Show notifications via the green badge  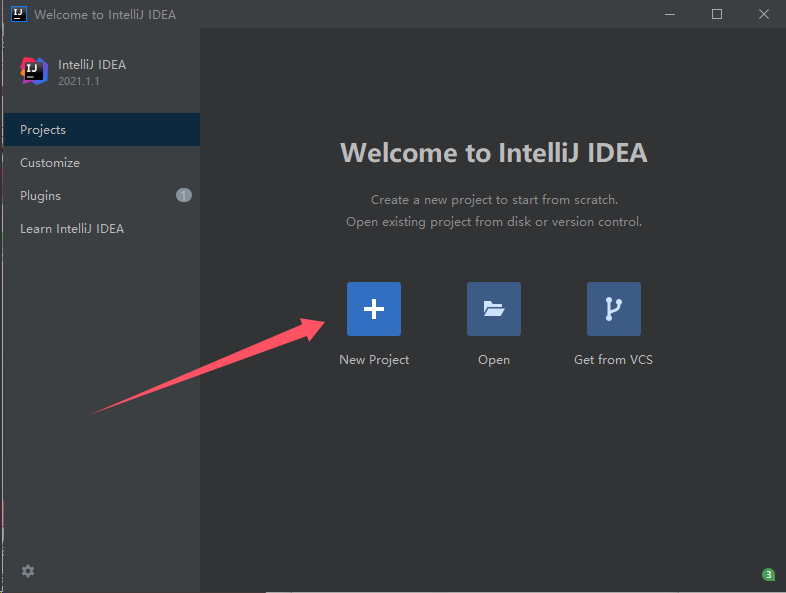(x=768, y=574)
